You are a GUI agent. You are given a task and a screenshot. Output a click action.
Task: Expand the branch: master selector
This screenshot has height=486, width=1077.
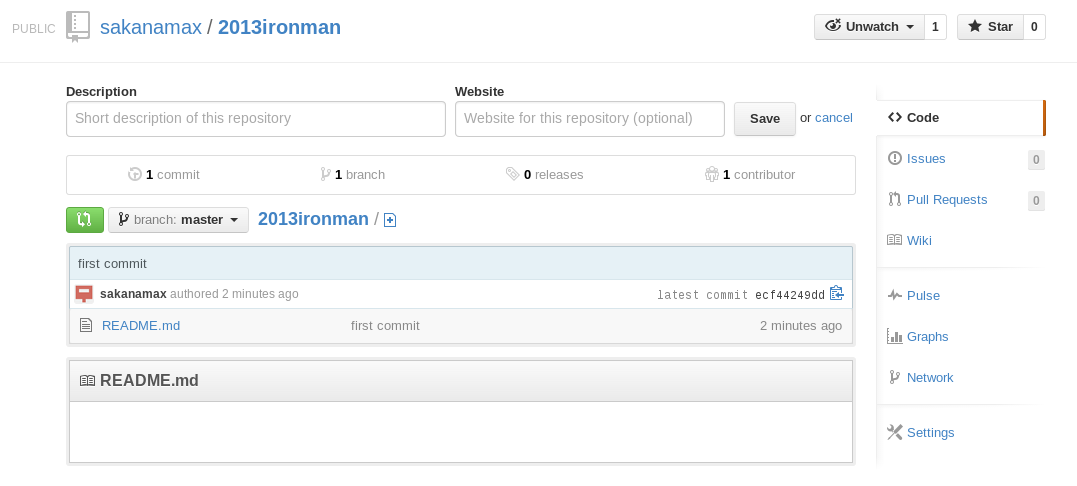(x=179, y=220)
